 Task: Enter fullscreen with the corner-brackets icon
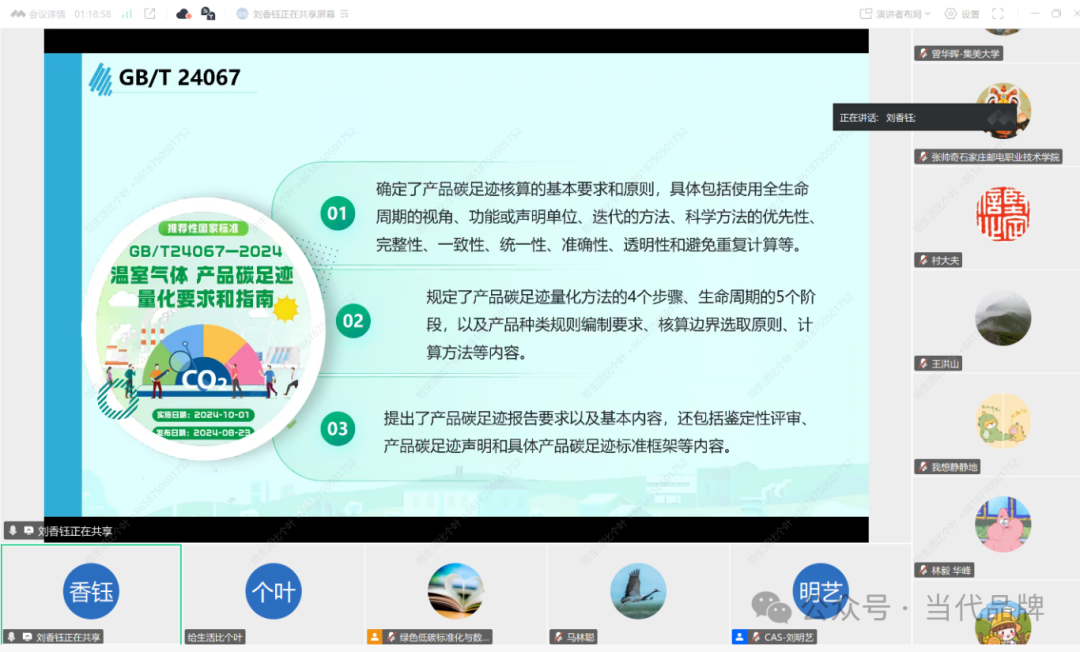(x=998, y=14)
